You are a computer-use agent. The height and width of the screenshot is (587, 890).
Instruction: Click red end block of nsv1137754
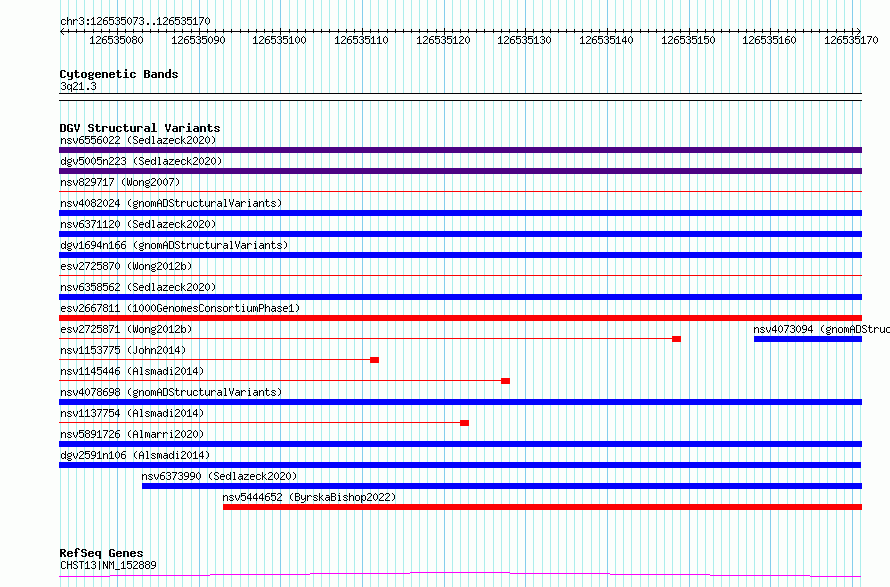464,423
